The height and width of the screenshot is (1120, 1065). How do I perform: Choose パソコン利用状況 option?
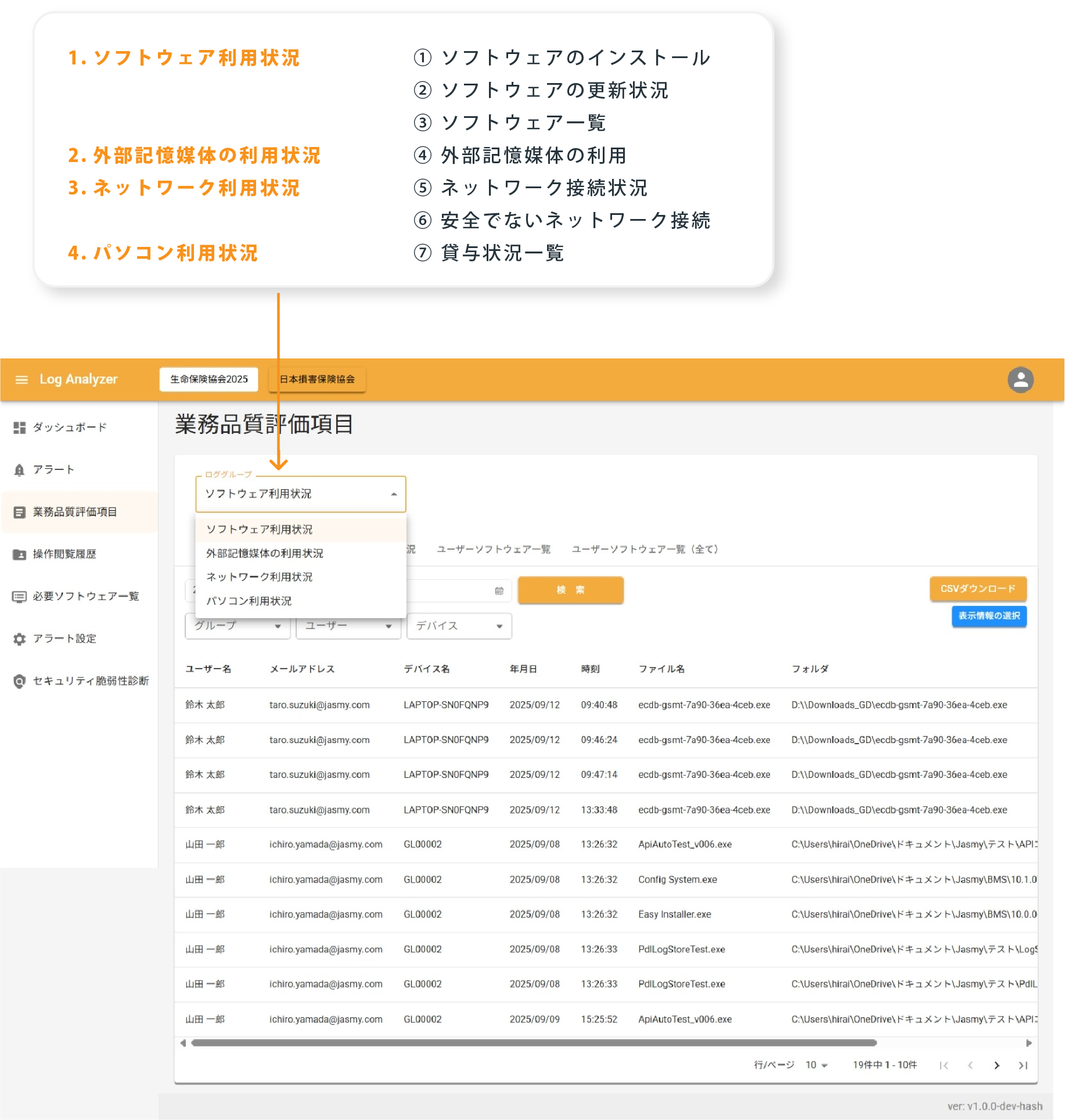pyautogui.click(x=249, y=601)
